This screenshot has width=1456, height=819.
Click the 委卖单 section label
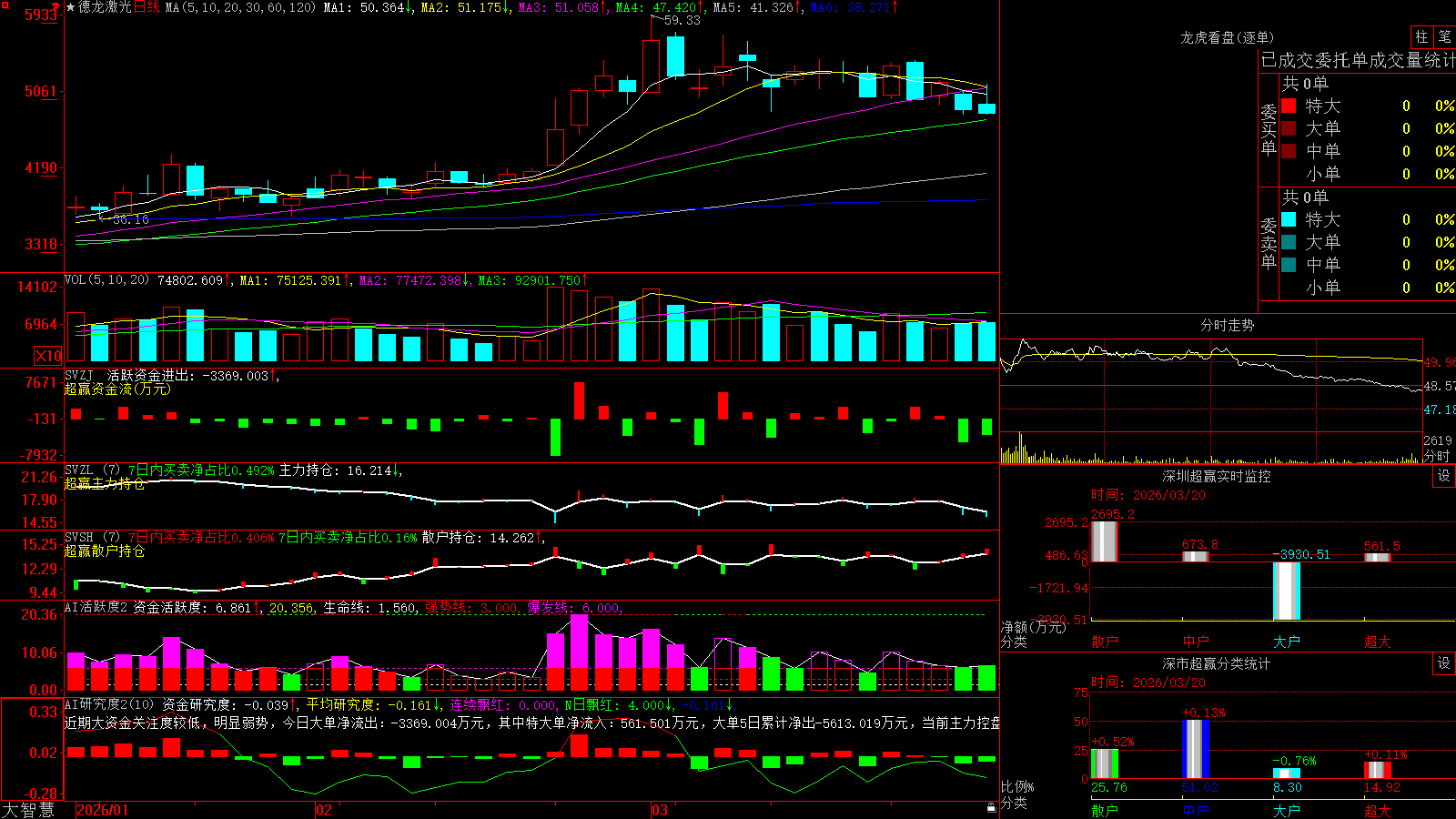[x=1269, y=243]
